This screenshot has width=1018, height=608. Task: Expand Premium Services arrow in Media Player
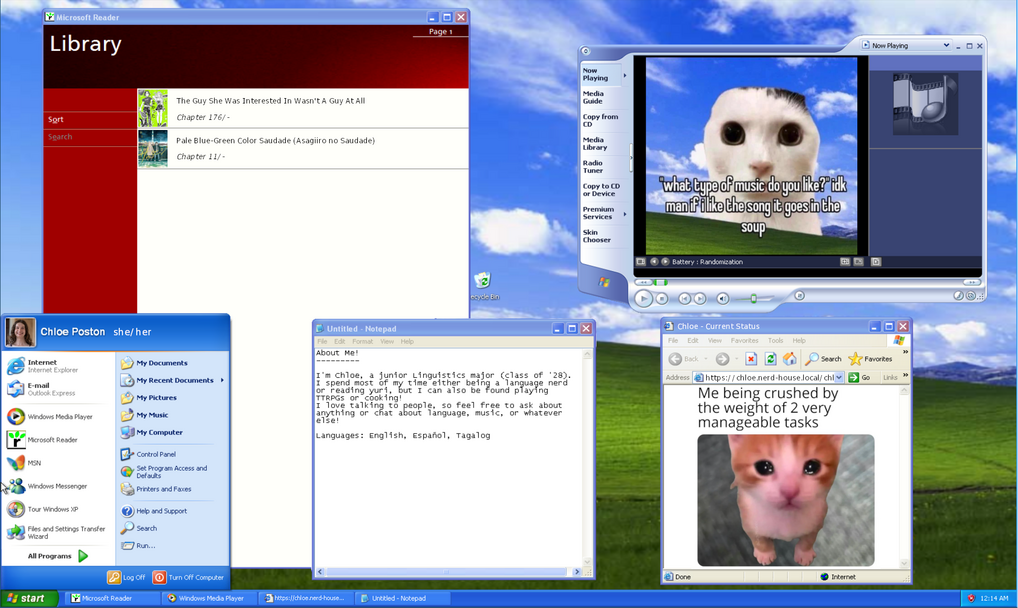point(625,213)
